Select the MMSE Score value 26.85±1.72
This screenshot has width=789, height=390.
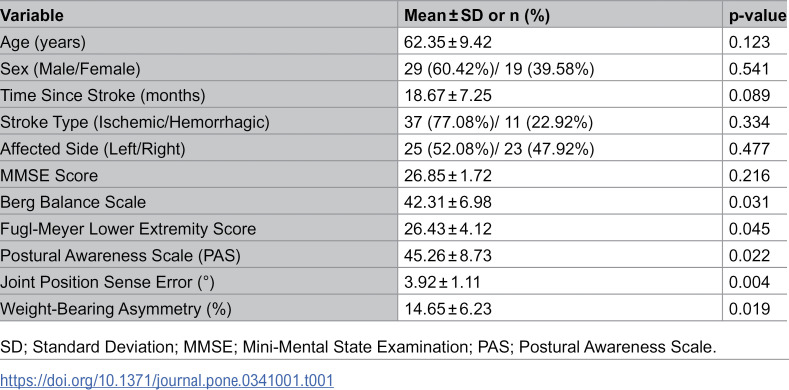(448, 176)
